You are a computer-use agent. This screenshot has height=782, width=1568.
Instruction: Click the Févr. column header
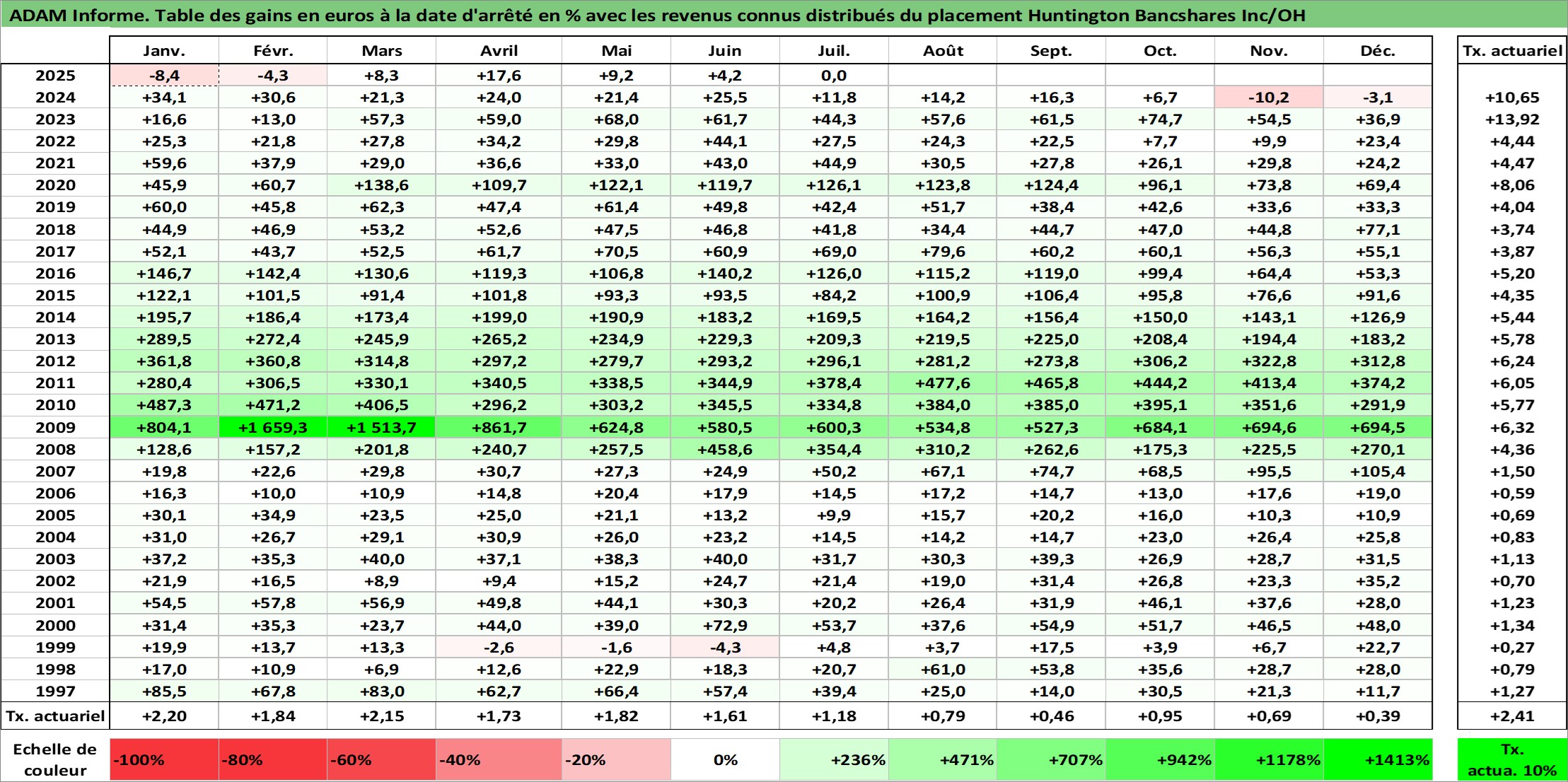273,50
